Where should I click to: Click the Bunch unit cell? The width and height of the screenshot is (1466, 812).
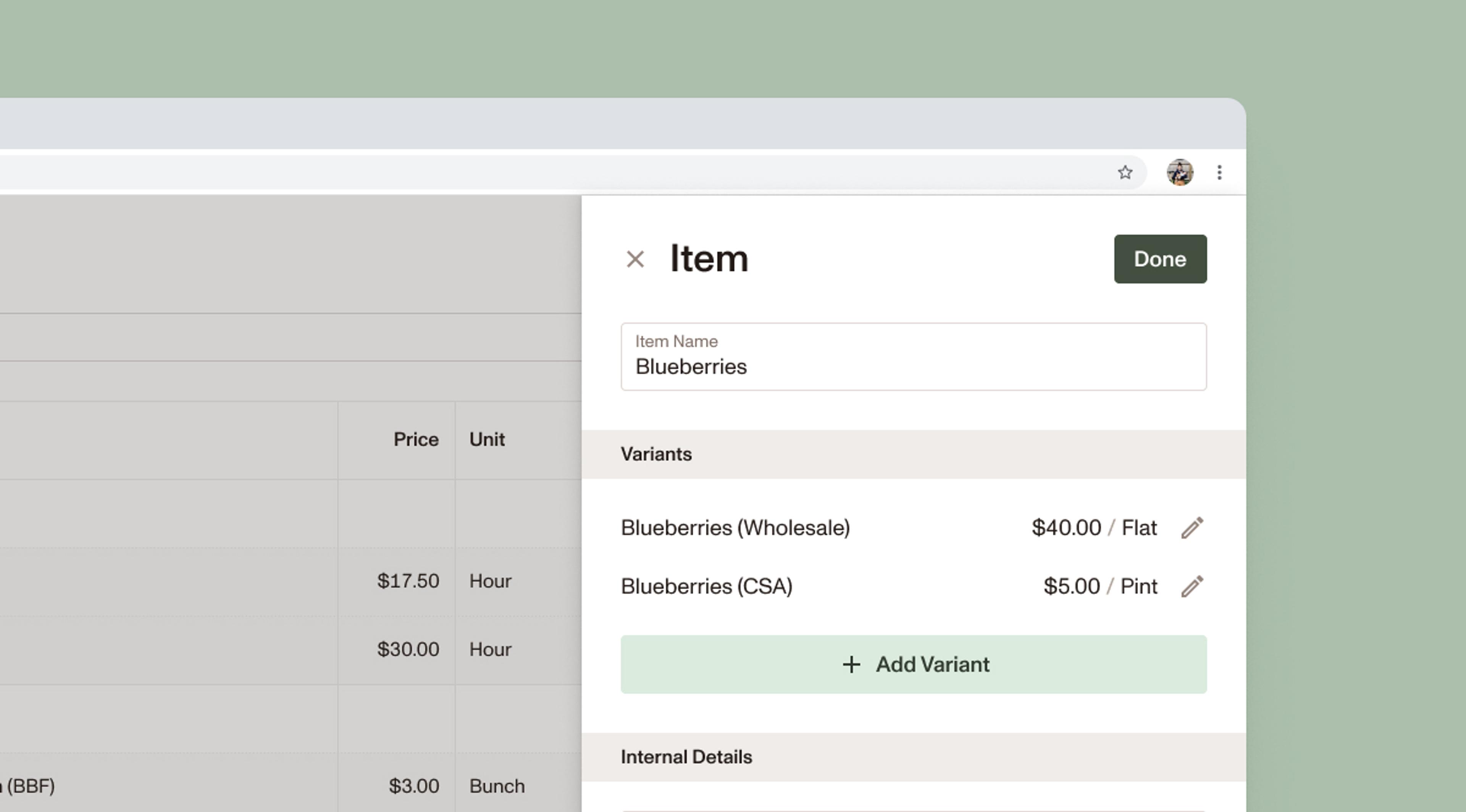497,786
